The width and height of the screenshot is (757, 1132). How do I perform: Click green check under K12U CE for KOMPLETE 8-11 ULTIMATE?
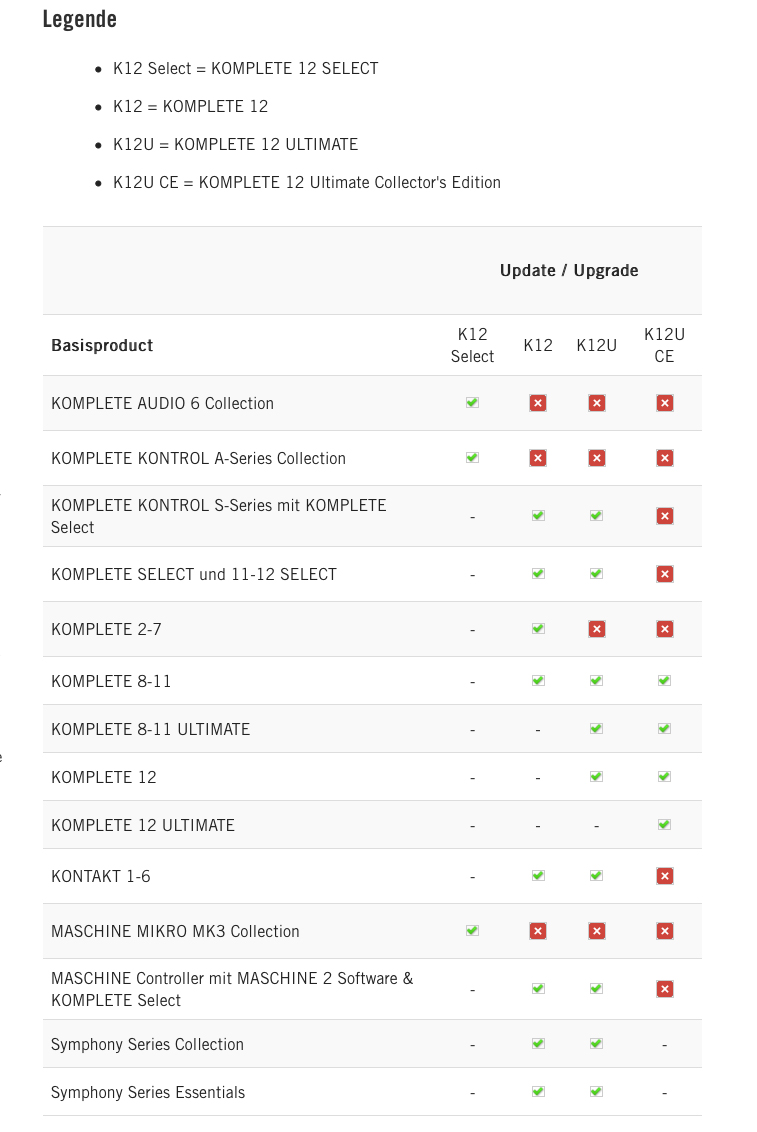pyautogui.click(x=665, y=728)
